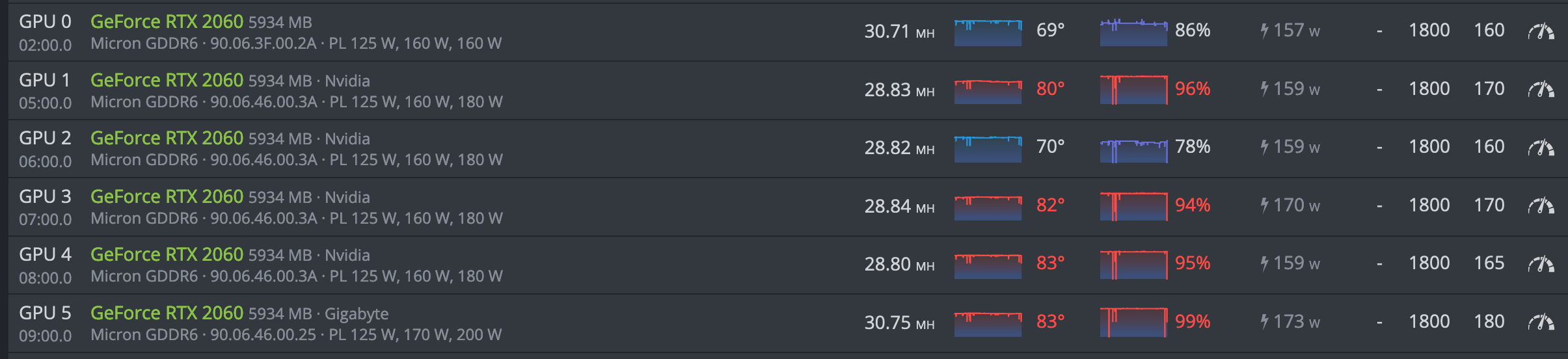This screenshot has height=359, width=1568.
Task: Click GeForce RTX 2060 name on GPU 2
Action: pyautogui.click(x=167, y=138)
